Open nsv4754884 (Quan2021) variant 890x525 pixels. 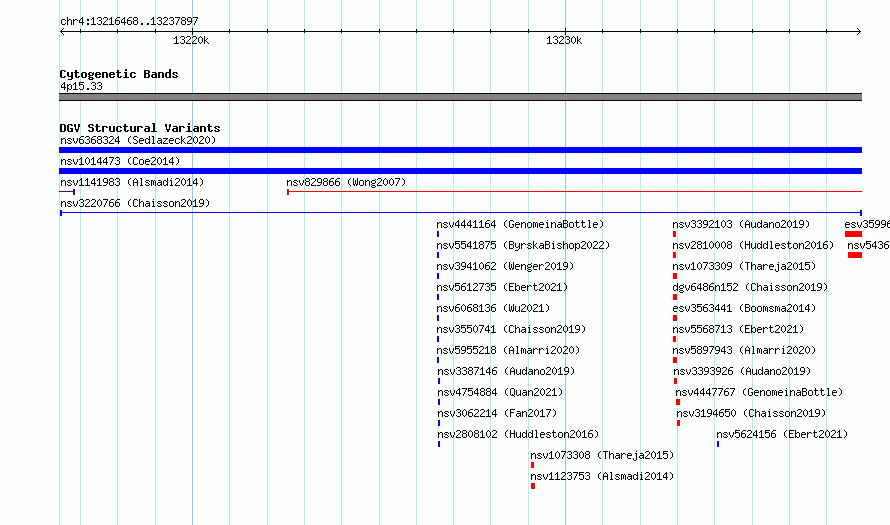[x=500, y=392]
